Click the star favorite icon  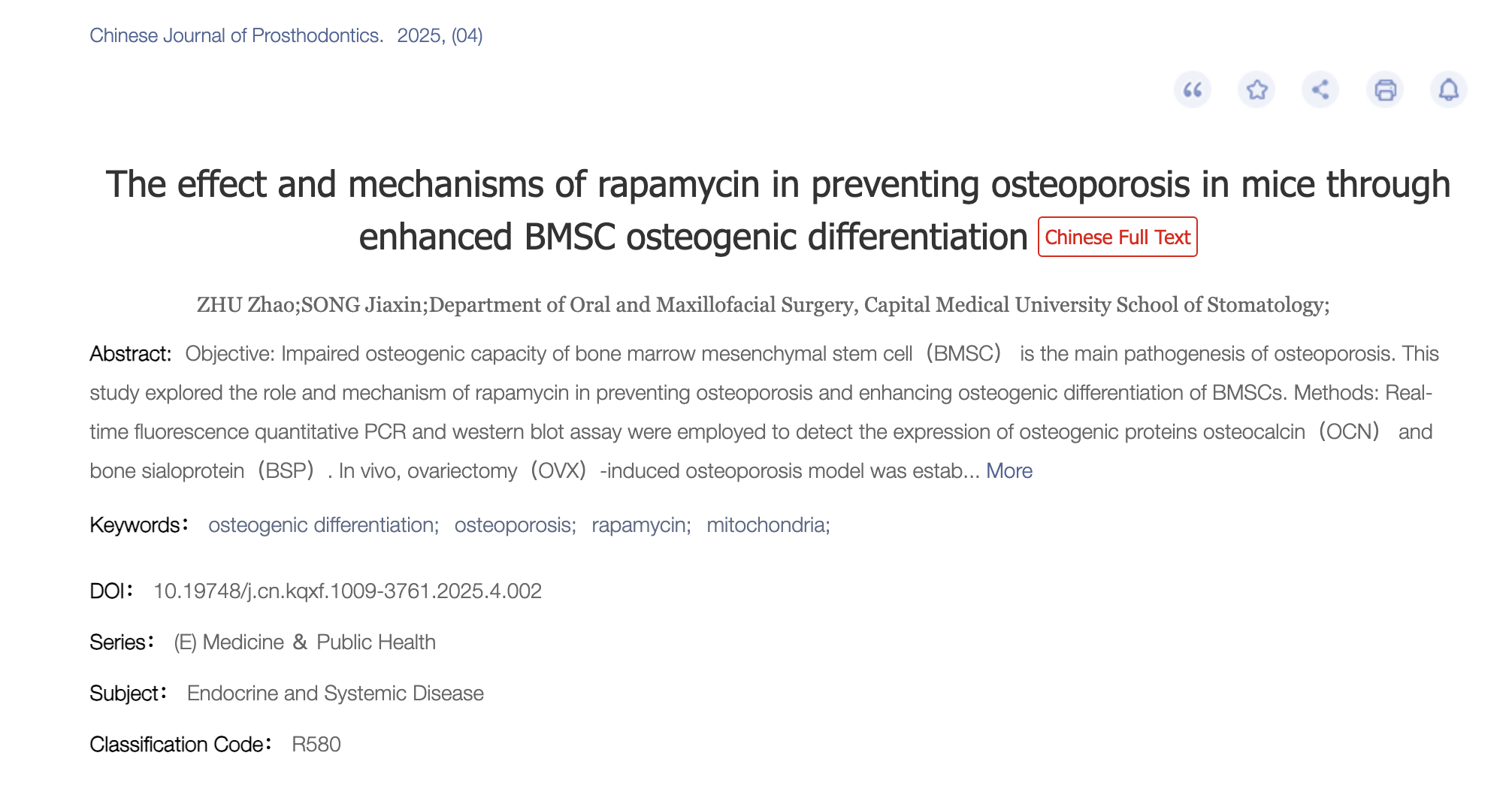1256,90
